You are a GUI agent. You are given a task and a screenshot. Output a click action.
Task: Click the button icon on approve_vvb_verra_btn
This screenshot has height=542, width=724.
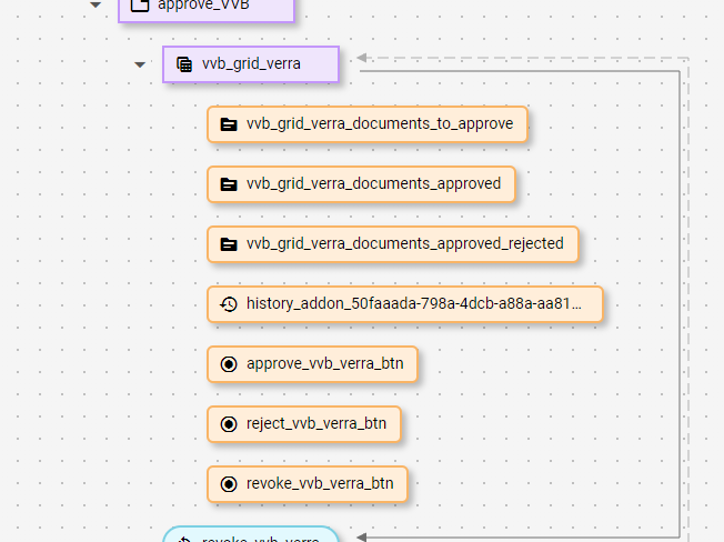tap(228, 365)
